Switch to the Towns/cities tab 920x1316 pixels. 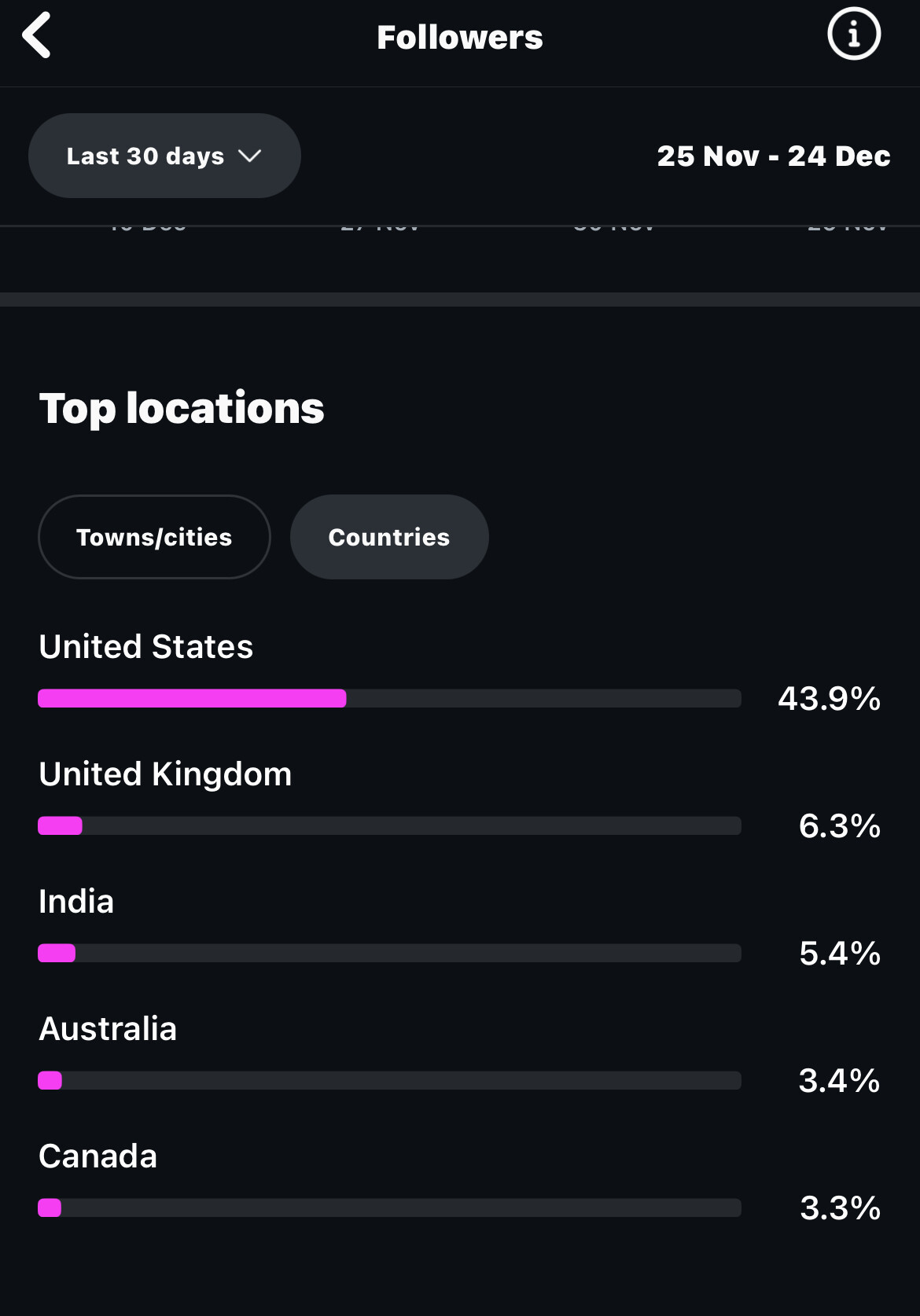tap(154, 537)
